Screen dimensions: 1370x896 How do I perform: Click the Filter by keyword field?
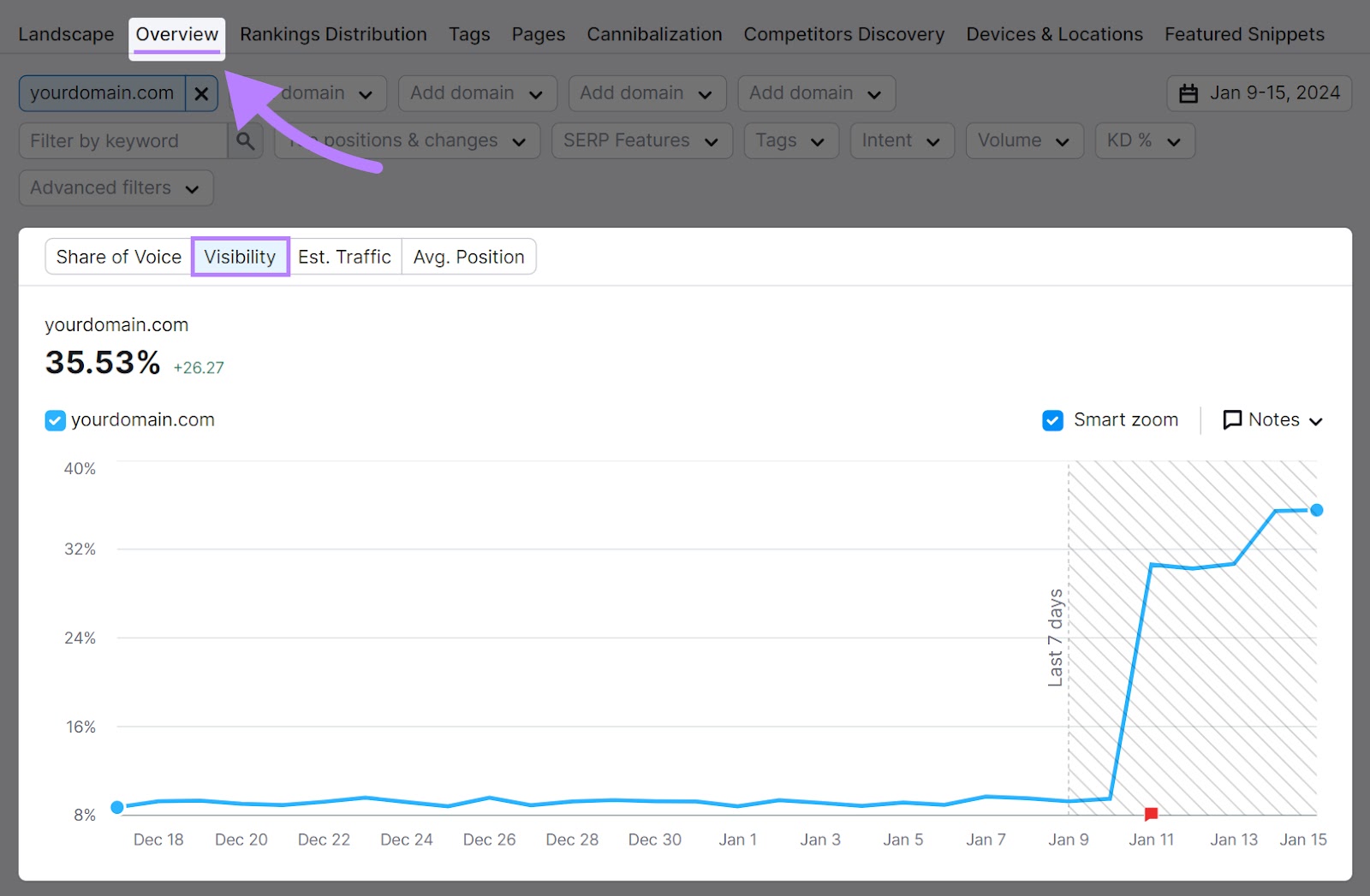click(123, 140)
